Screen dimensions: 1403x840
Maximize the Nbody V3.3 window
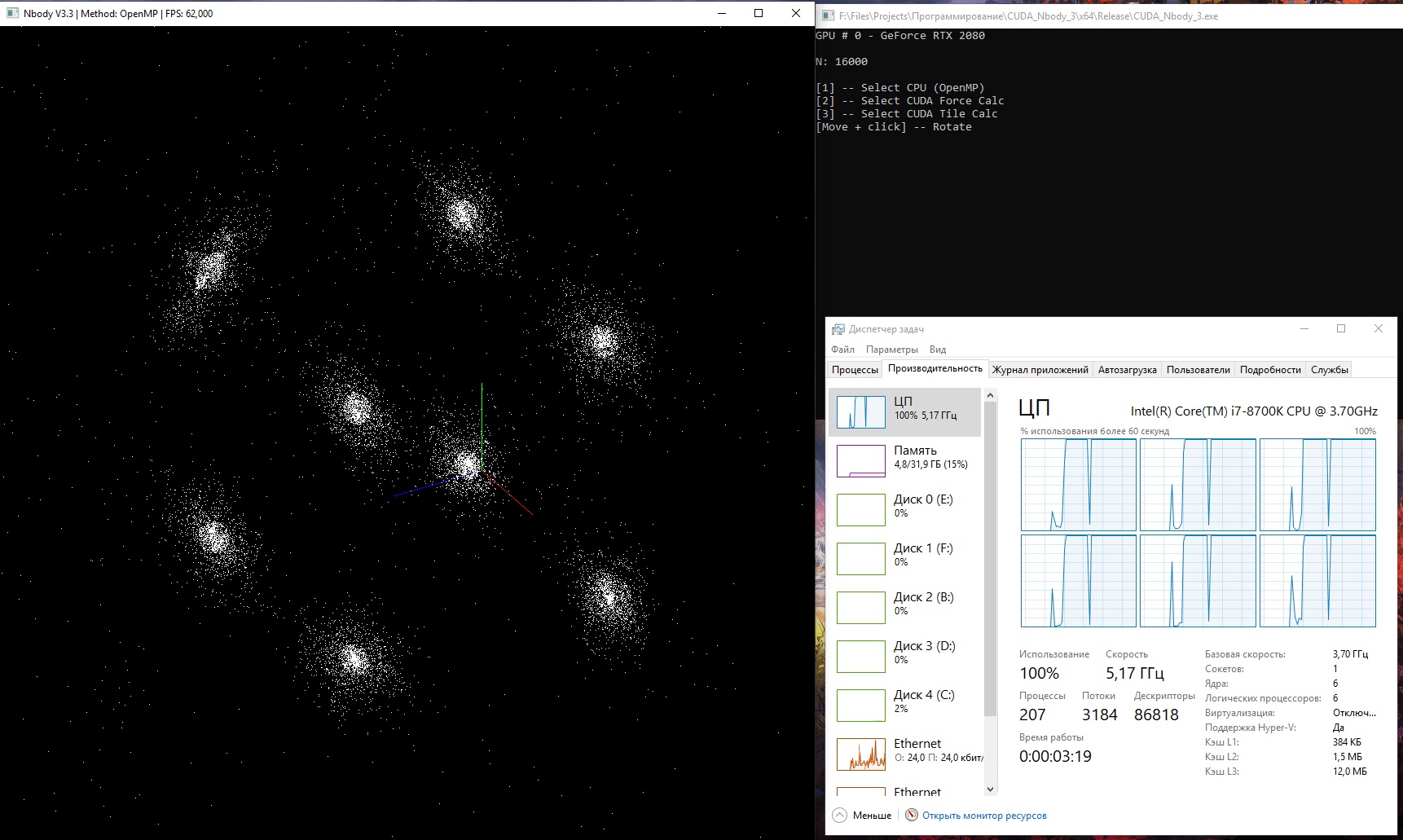point(759,13)
